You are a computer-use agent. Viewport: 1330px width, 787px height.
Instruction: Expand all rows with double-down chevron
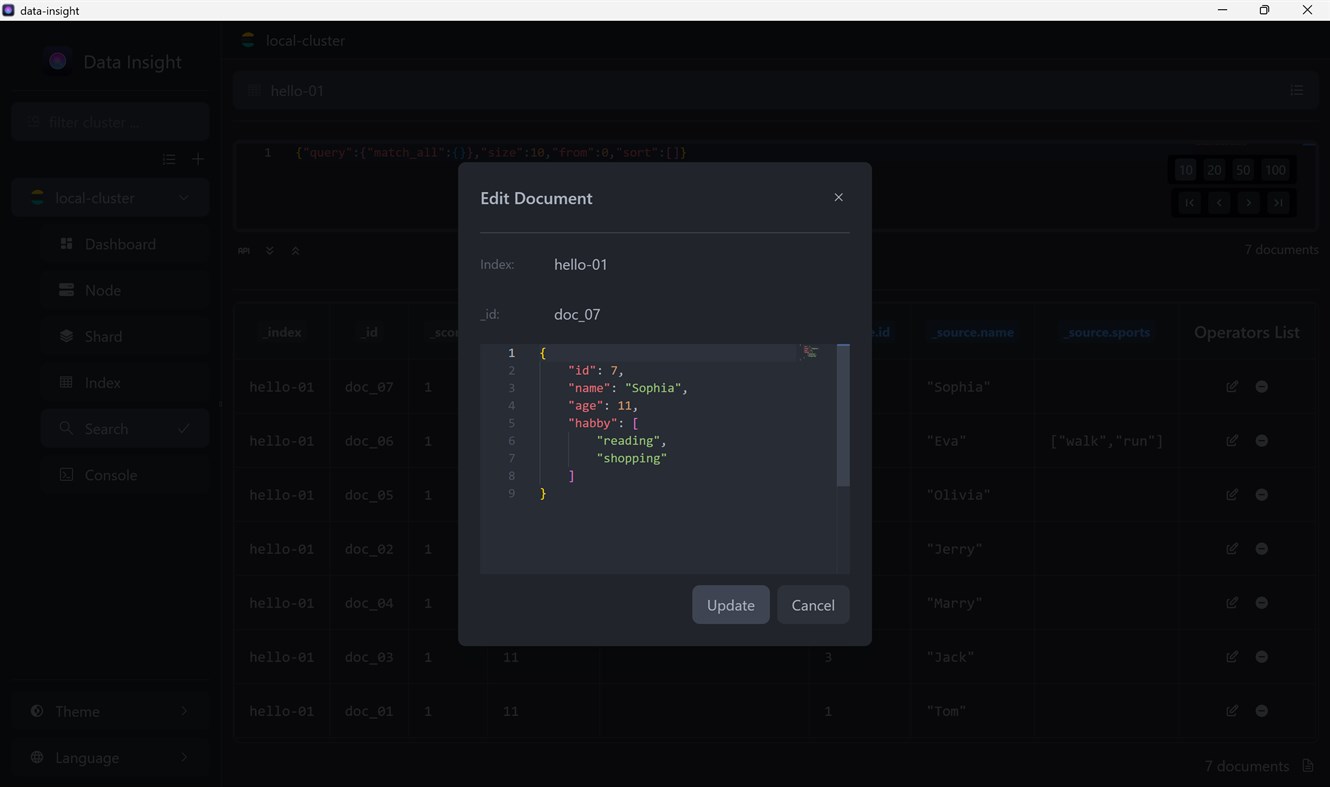[270, 251]
